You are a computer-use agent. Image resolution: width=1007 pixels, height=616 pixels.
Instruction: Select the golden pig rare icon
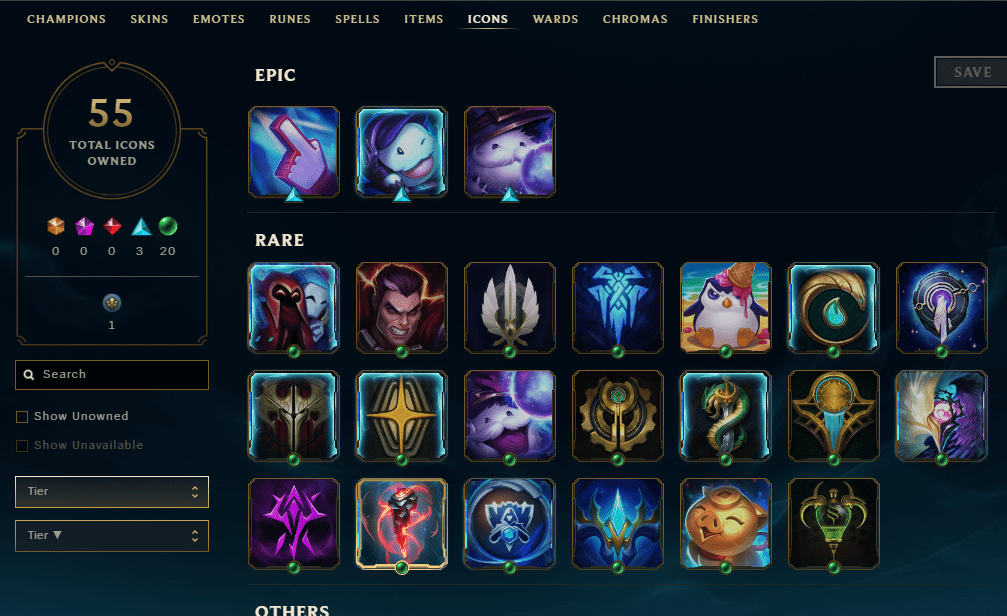point(725,523)
